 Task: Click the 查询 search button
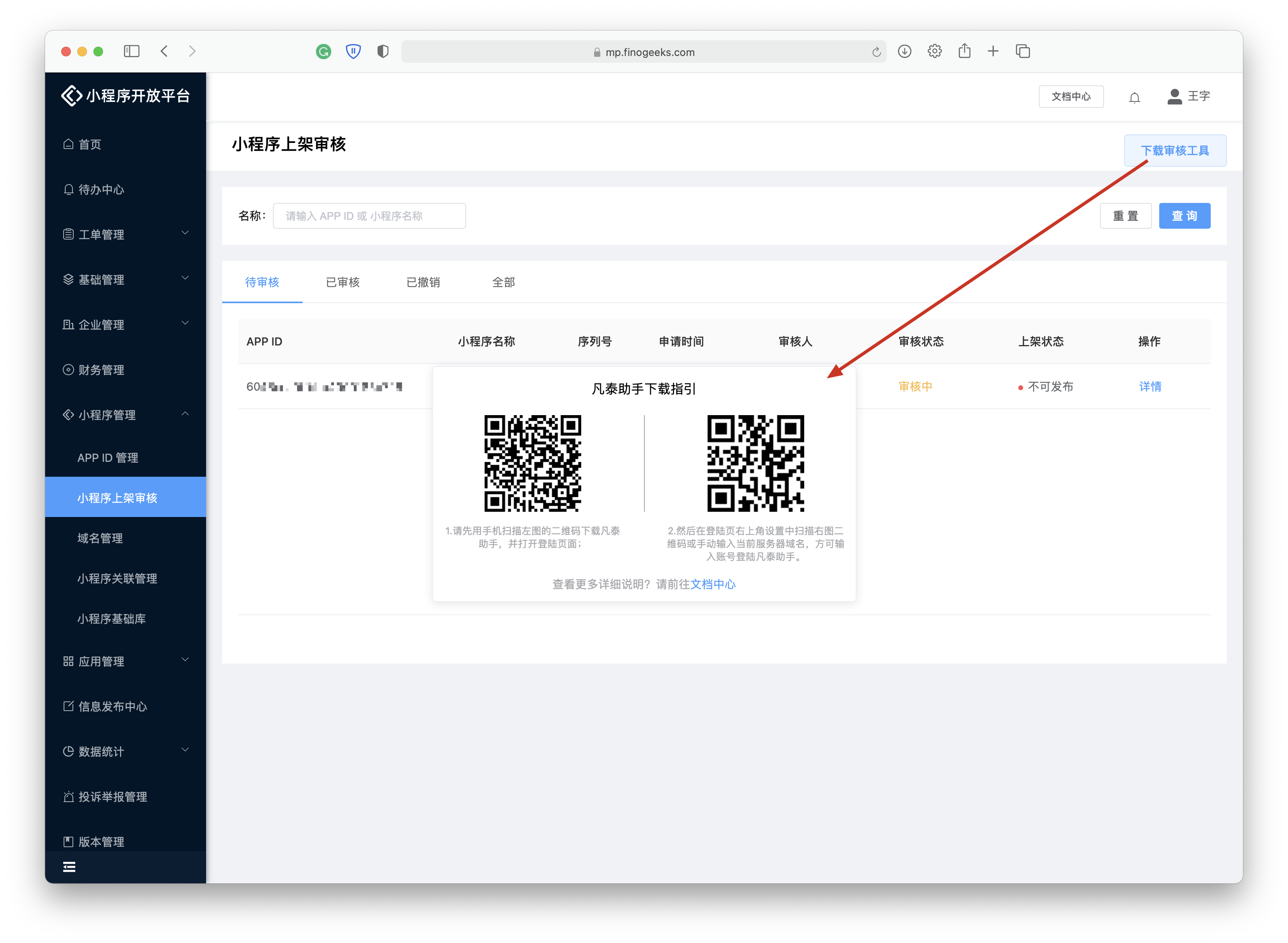coord(1184,216)
